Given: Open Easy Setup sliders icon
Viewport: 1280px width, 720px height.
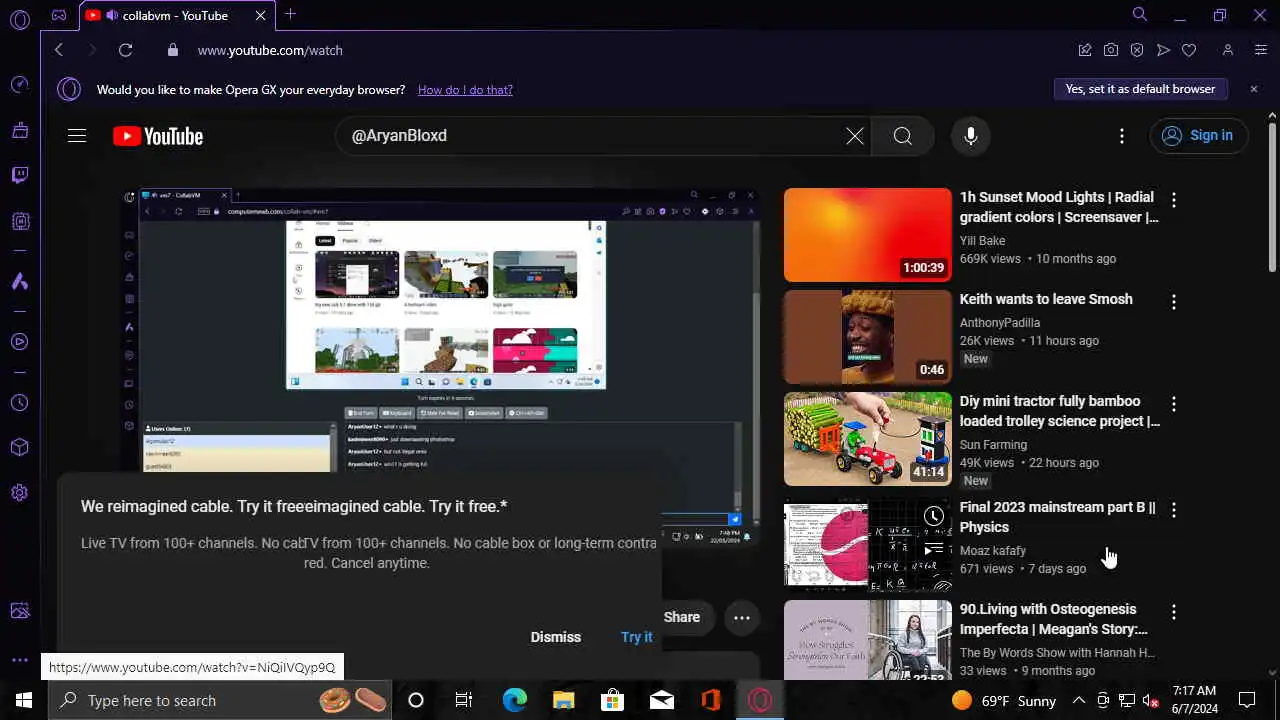Looking at the screenshot, I should (x=1261, y=50).
